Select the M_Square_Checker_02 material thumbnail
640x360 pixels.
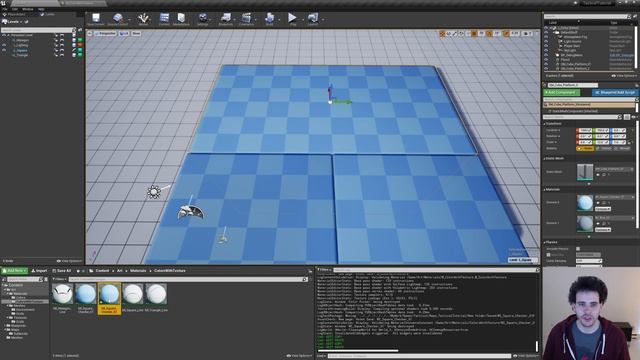(109, 298)
